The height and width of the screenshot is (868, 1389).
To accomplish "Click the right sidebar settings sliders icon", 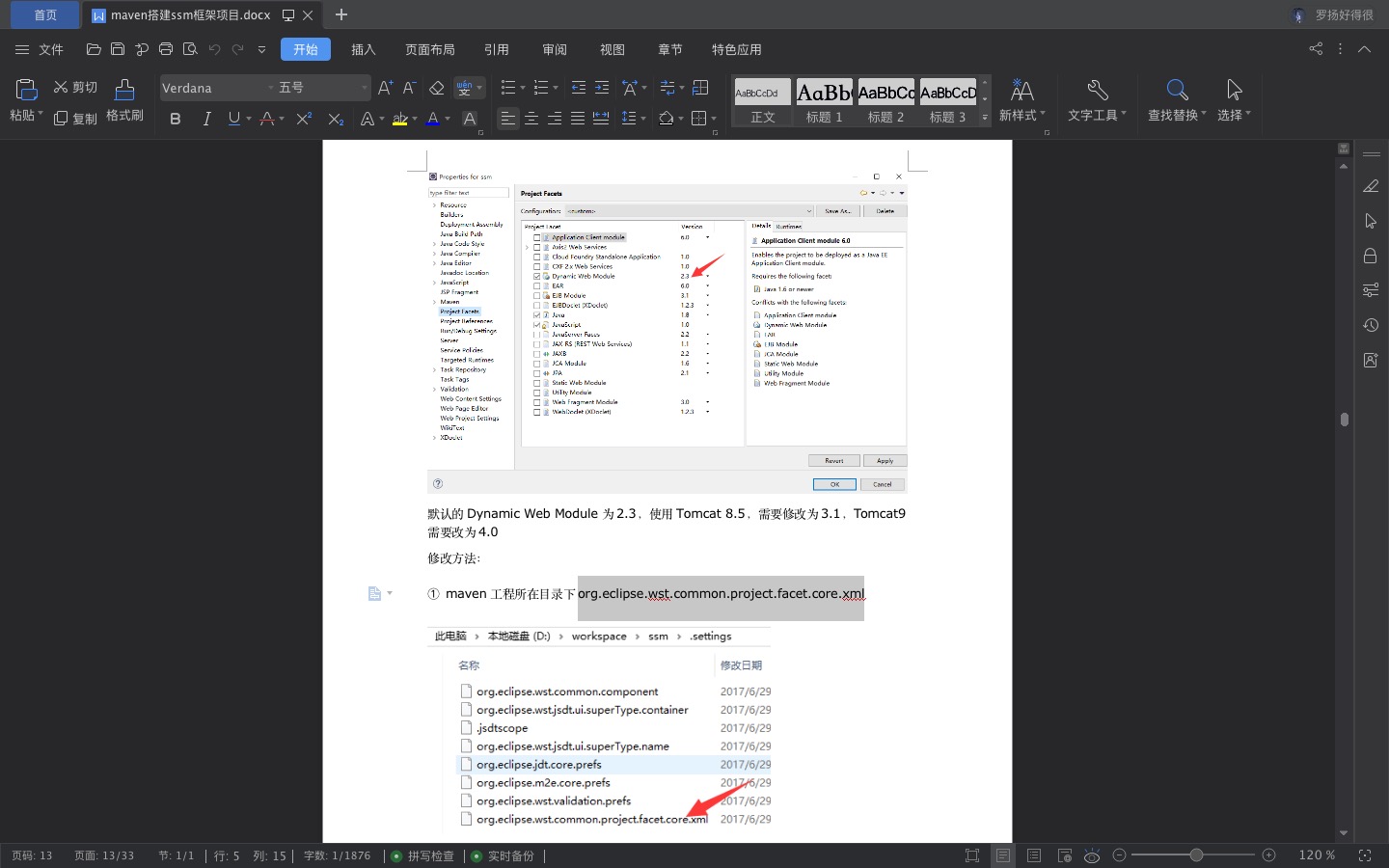I will [1371, 290].
